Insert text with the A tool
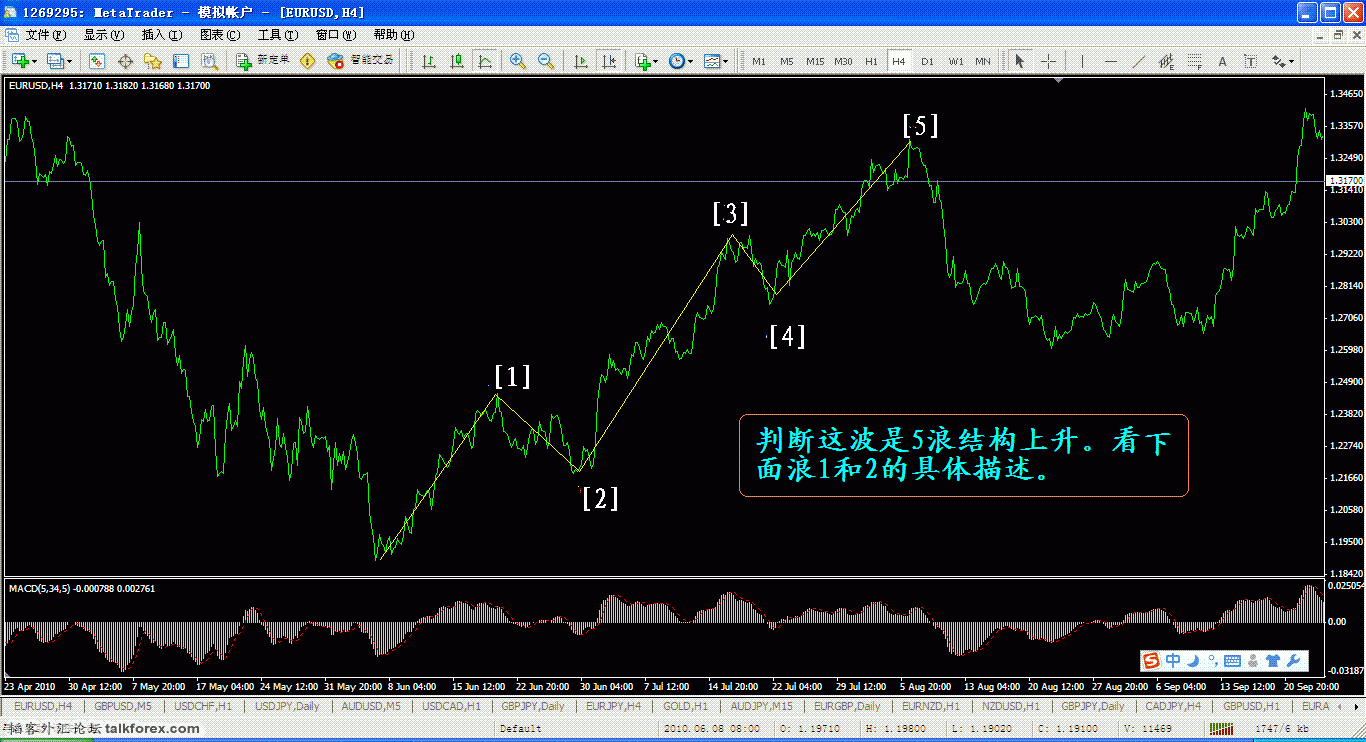 (x=1222, y=61)
